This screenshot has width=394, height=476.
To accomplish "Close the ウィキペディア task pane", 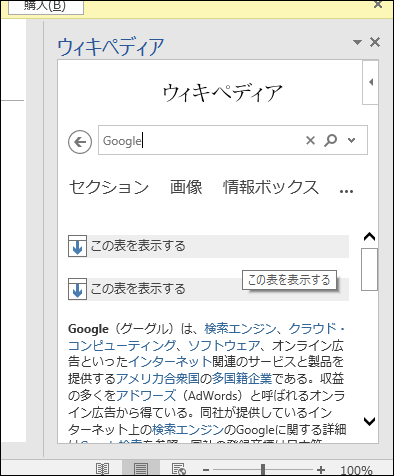I will pos(375,42).
